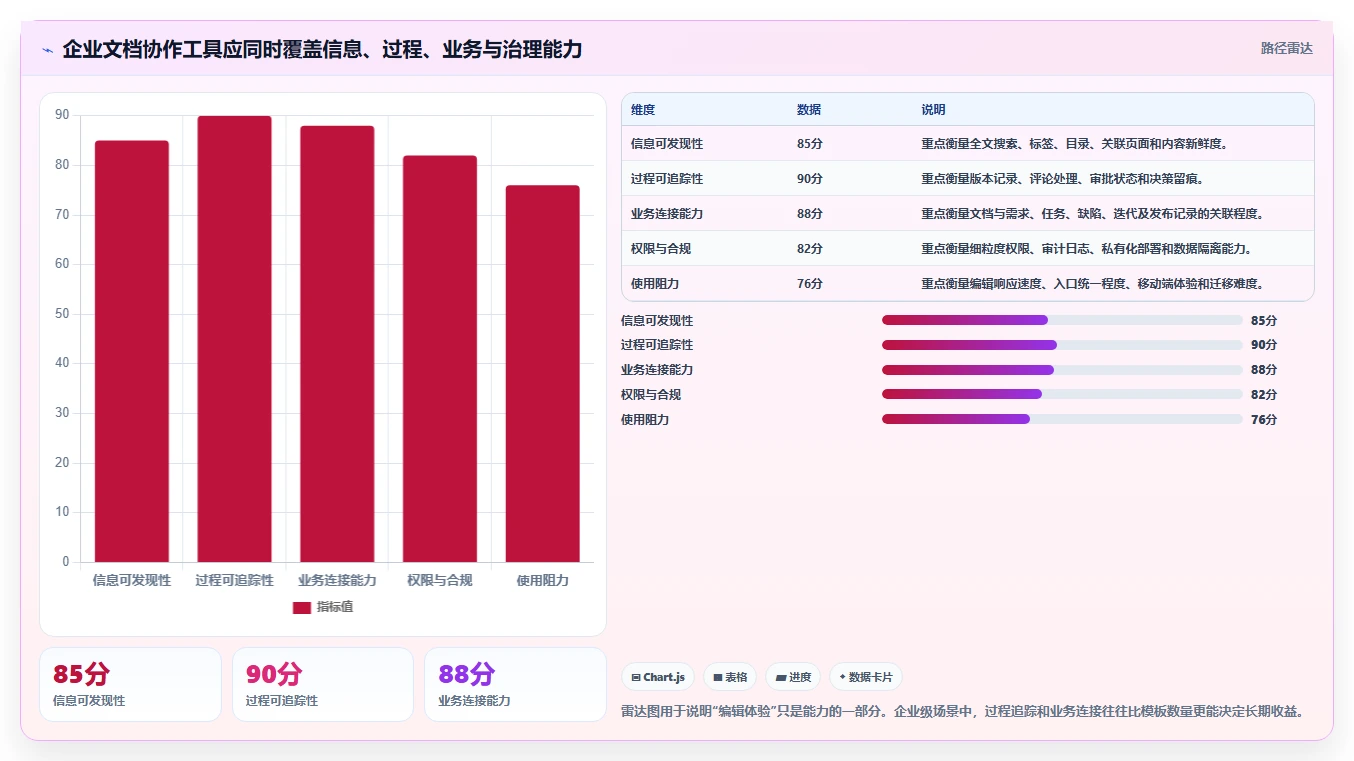Click the 使用阻力 progress bar

[1062, 419]
